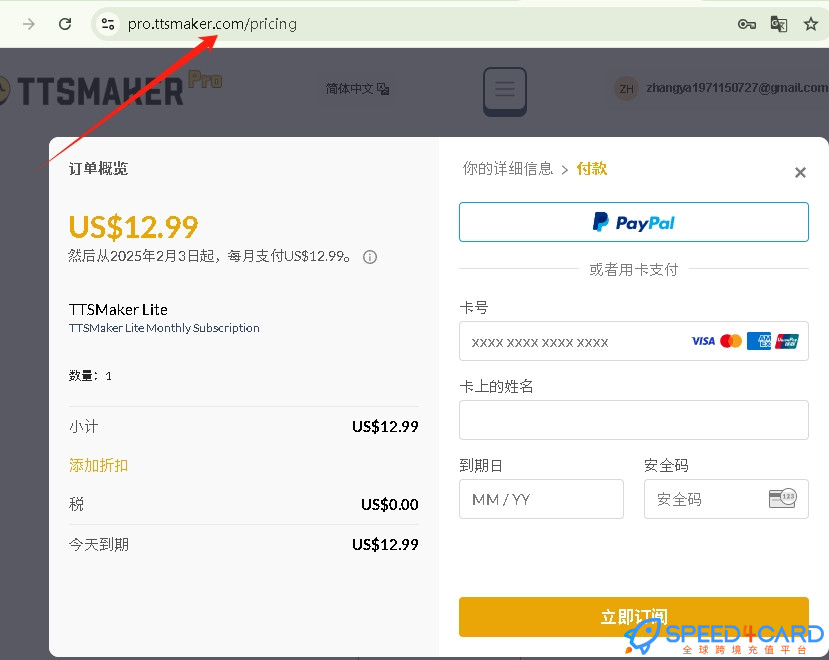Screen dimensions: 829x660
Task: Click the 小计 US$12.99 subtotal amount
Action: [385, 426]
